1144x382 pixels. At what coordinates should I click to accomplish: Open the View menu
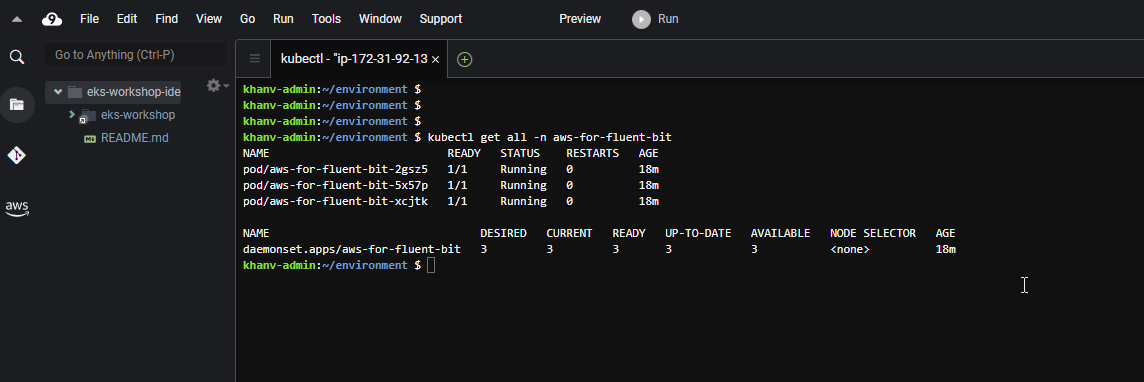[x=209, y=19]
